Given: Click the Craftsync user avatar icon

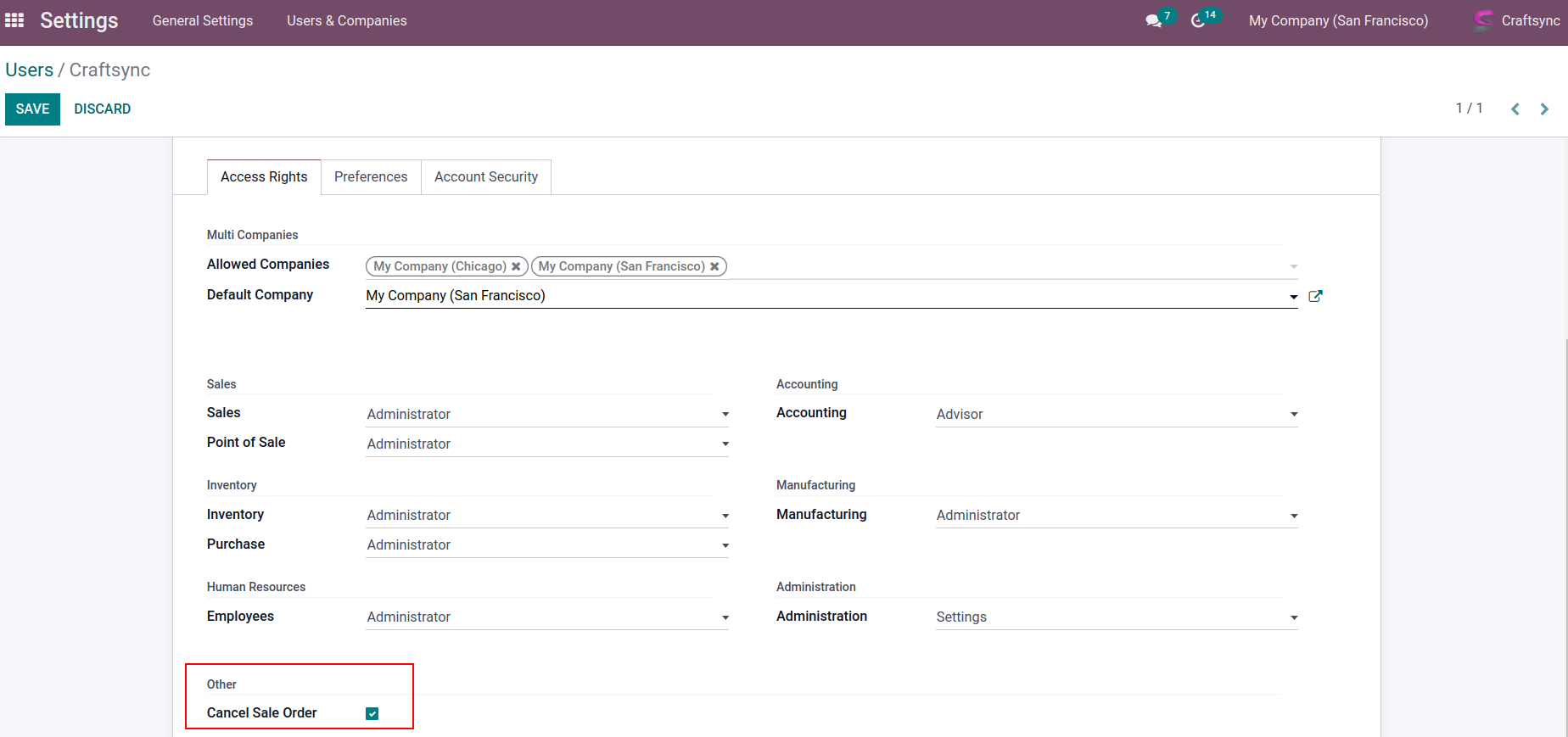Looking at the screenshot, I should 1483,20.
